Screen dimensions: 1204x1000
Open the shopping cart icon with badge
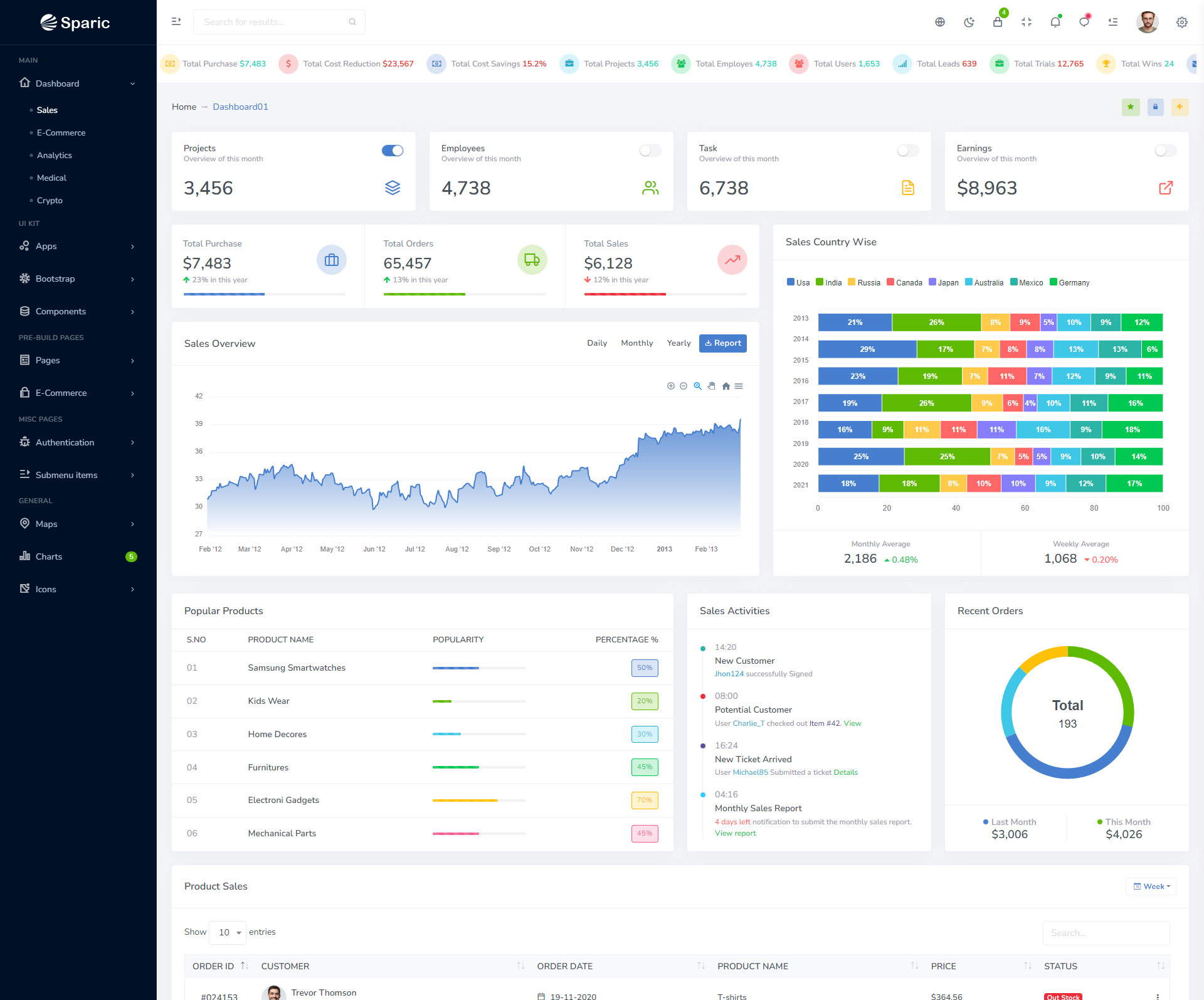(998, 23)
